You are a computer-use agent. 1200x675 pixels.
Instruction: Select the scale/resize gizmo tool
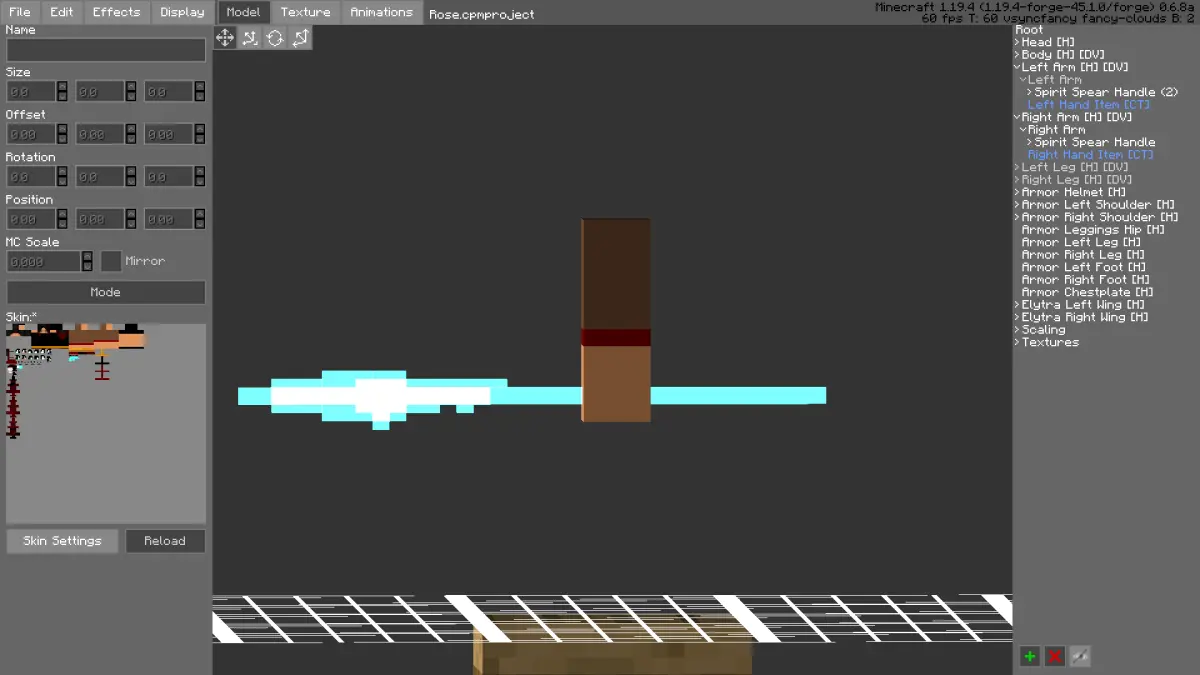pyautogui.click(x=300, y=38)
